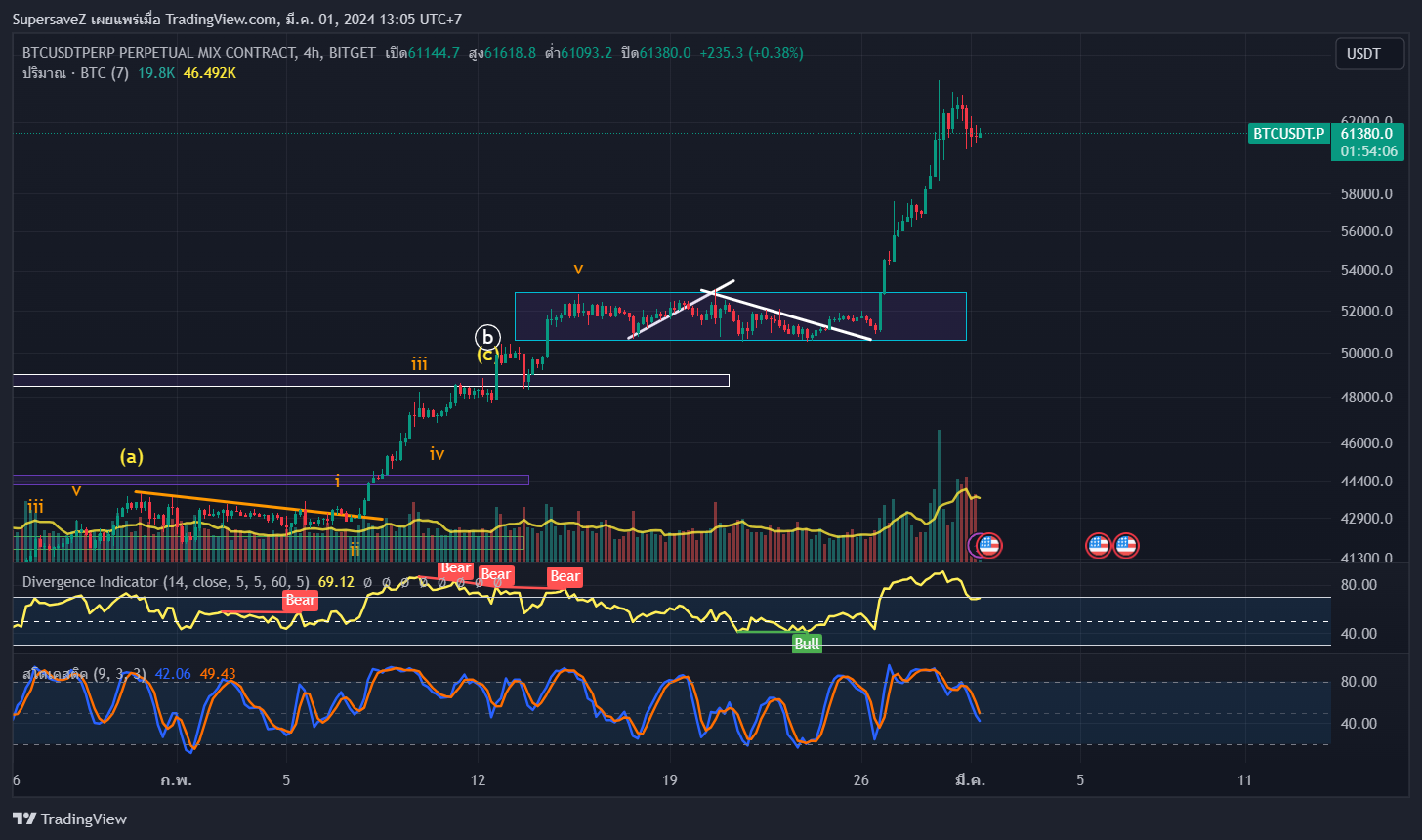Screen dimensions: 1422x840
Task: Click the 50000.0 price axis label
Action: tap(1364, 353)
